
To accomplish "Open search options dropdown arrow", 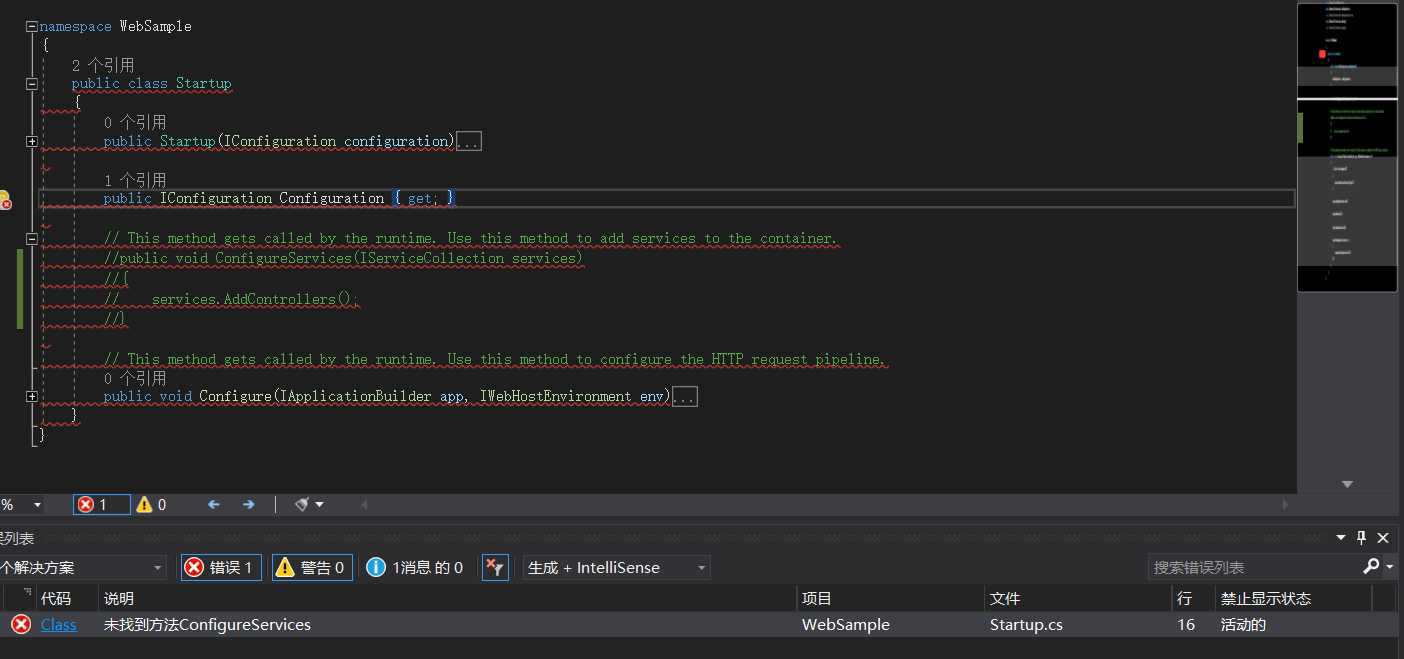I will (x=1390, y=568).
